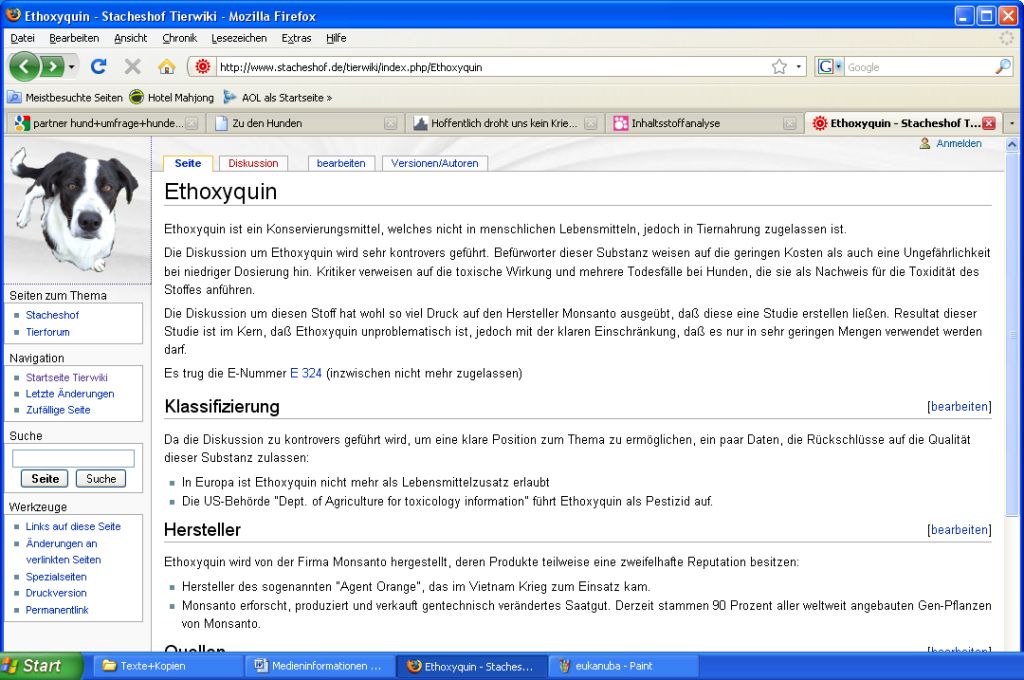Click the site favicon in the address bar
This screenshot has height=680, width=1024.
coord(202,67)
